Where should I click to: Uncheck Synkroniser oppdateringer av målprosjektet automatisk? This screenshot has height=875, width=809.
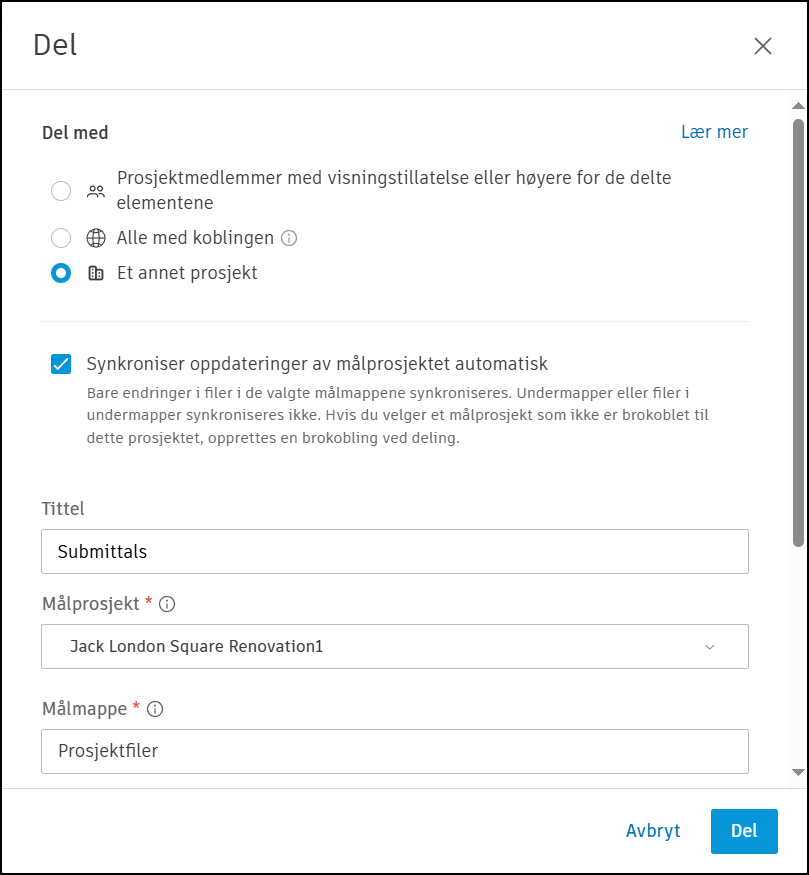click(x=61, y=364)
